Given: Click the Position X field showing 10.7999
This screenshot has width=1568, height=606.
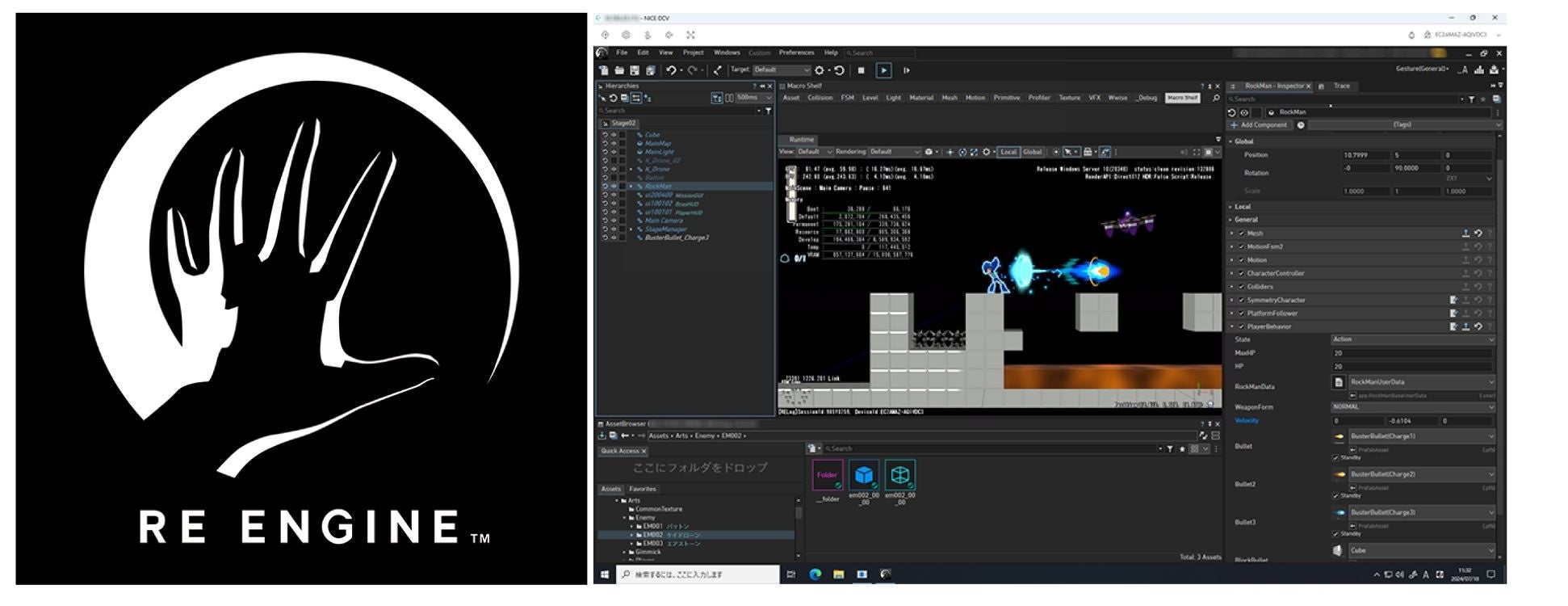Looking at the screenshot, I should (1365, 155).
